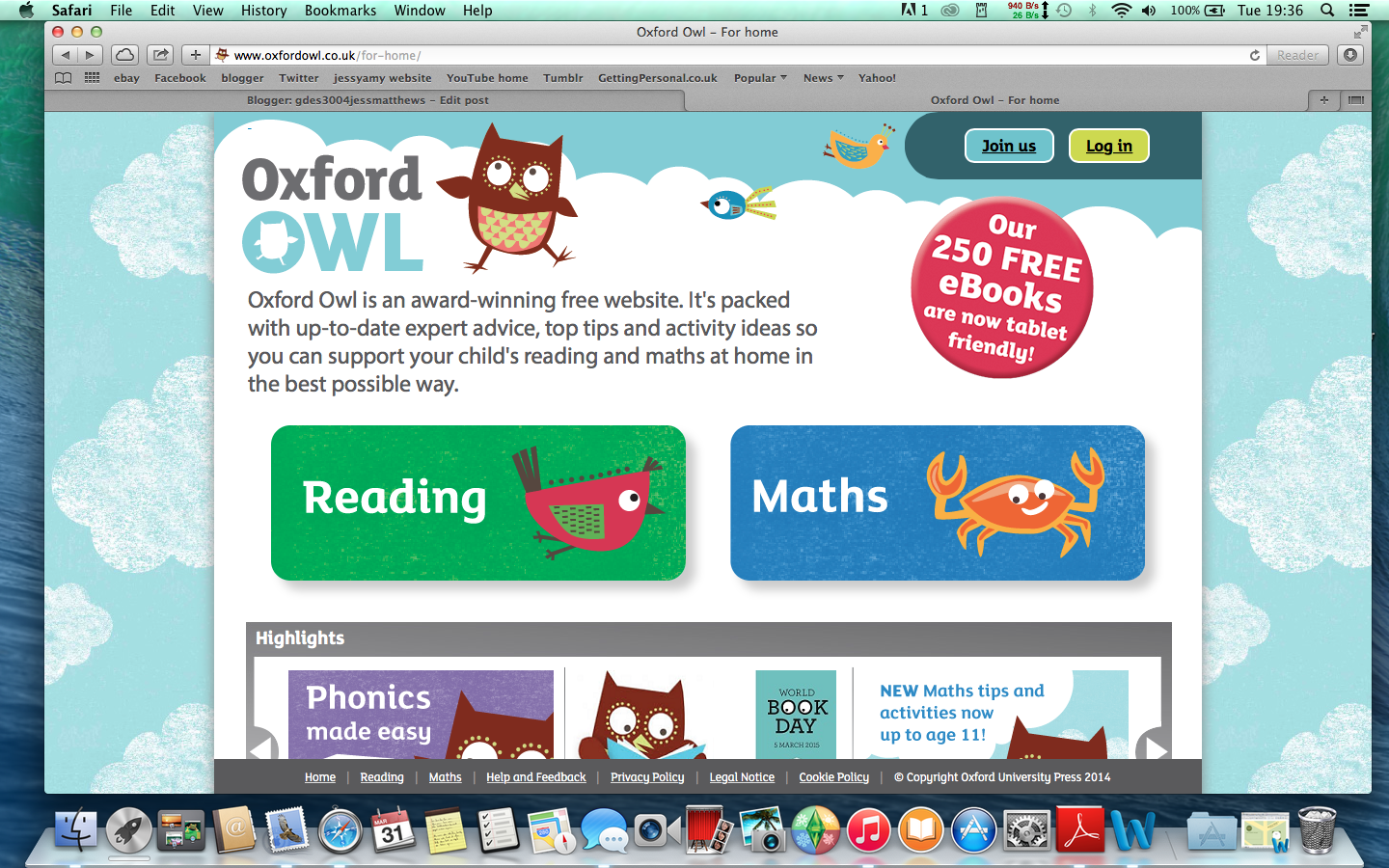The image size is (1389, 868).
Task: Click the Log in button
Action: pos(1109,146)
